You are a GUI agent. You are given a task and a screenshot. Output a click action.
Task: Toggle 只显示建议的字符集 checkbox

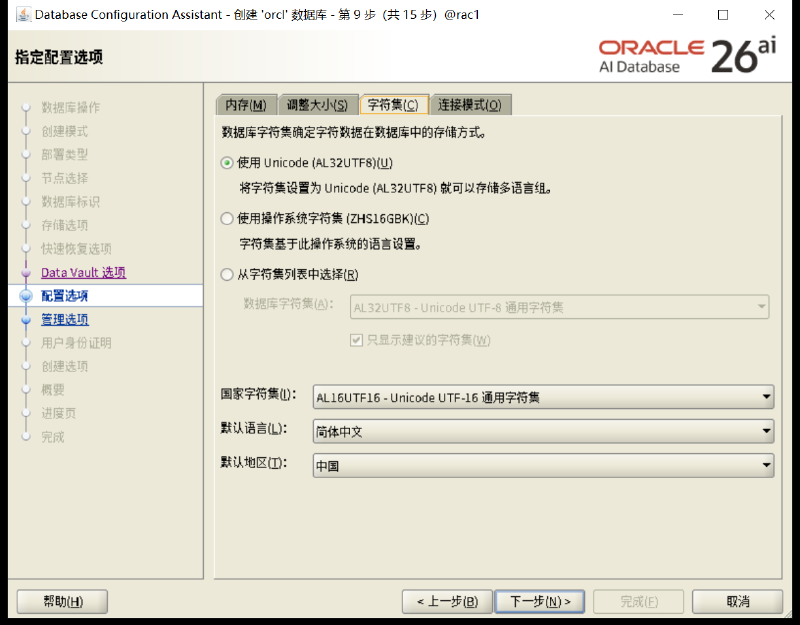[356, 340]
